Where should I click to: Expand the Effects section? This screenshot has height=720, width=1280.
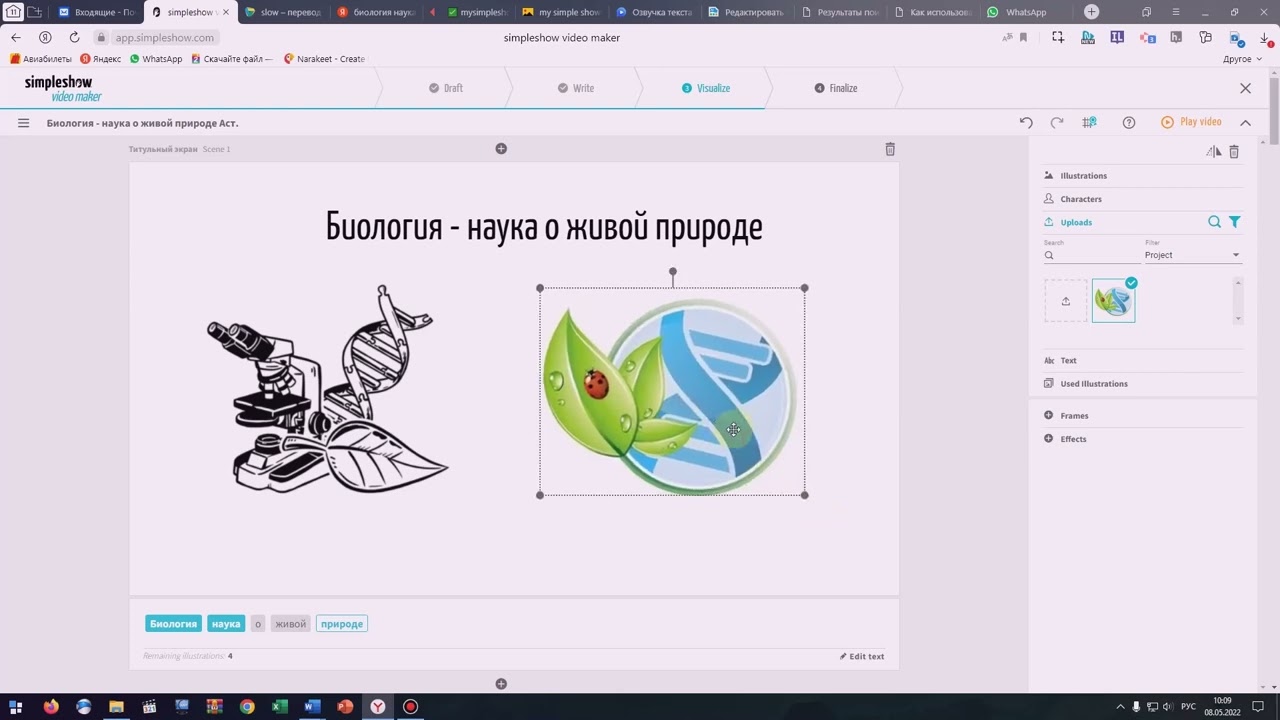tap(1073, 438)
